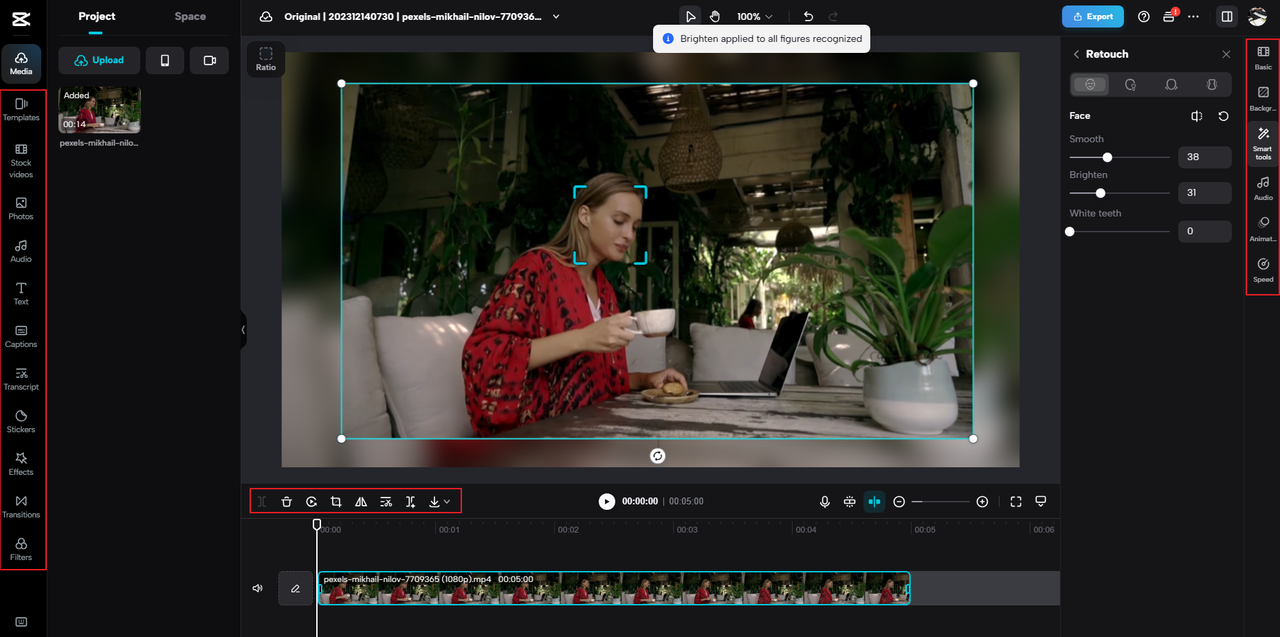The height and width of the screenshot is (637, 1280).
Task: Adjust the Brighten slider handle
Action: pyautogui.click(x=1101, y=193)
